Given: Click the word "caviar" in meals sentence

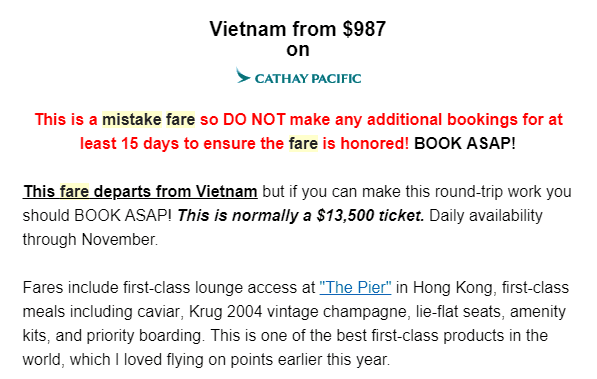Looking at the screenshot, I should tap(161, 312).
